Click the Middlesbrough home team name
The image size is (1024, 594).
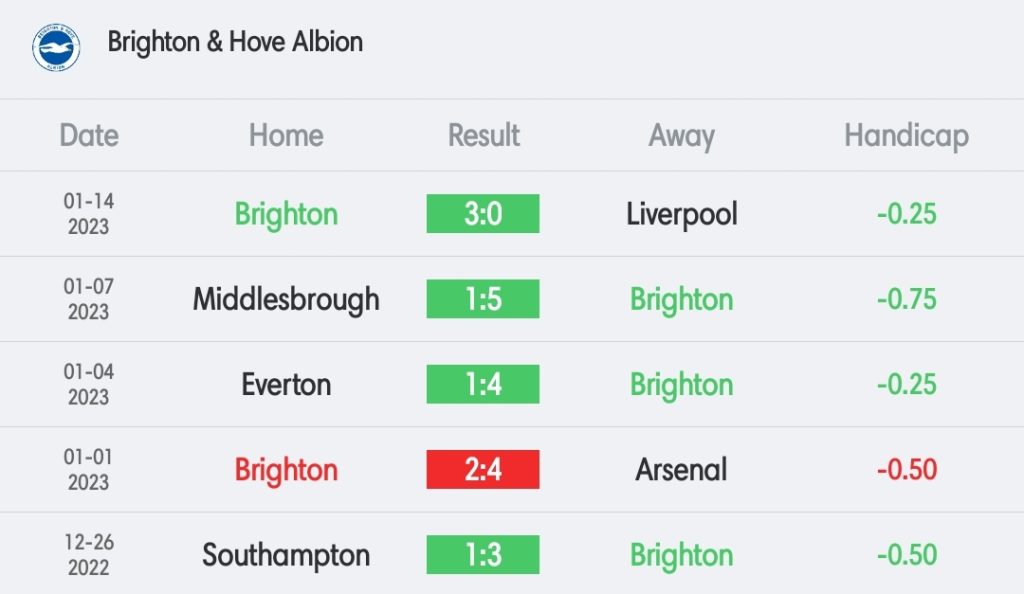286,300
